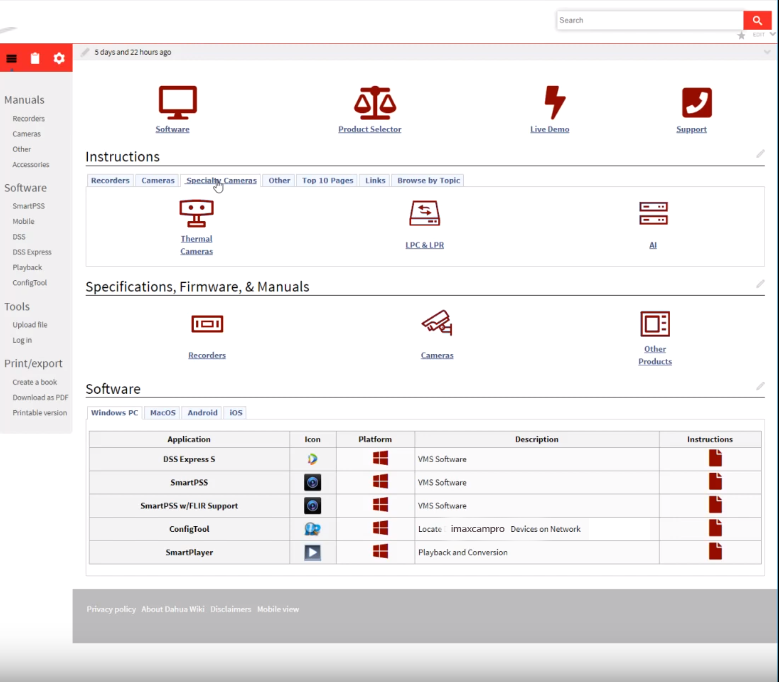Open the Links tab
Screen dimensions: 779x682
click(375, 180)
